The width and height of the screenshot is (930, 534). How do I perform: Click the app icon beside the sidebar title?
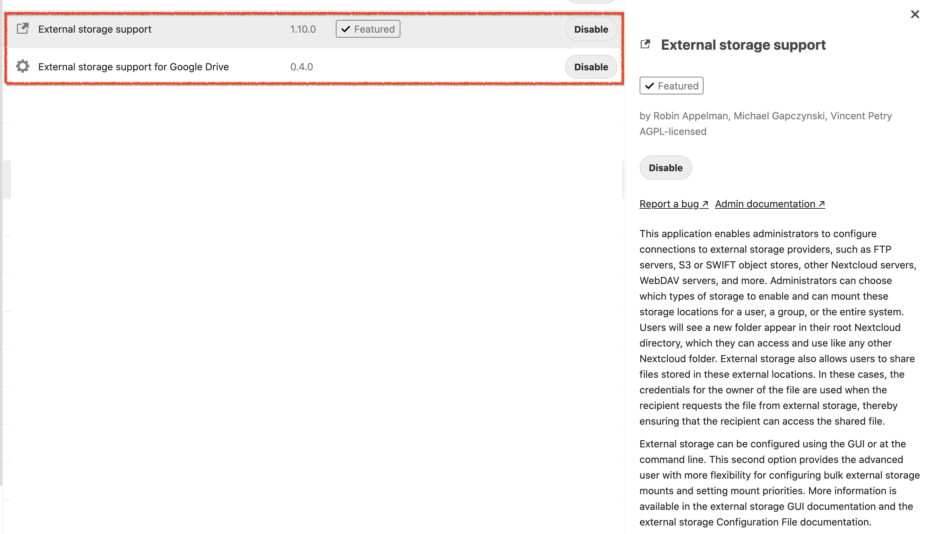tap(645, 45)
